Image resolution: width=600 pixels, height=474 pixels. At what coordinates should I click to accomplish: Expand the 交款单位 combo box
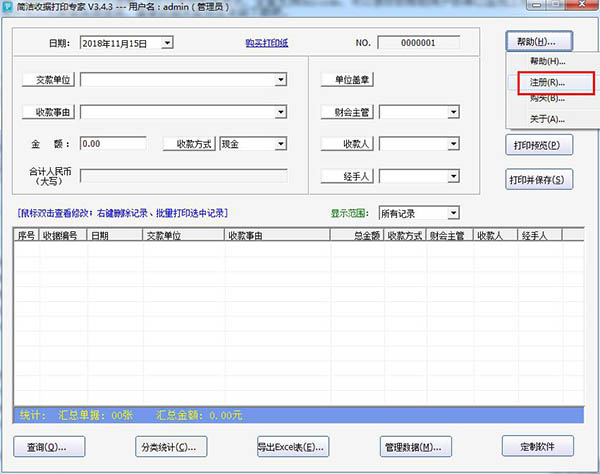click(281, 80)
